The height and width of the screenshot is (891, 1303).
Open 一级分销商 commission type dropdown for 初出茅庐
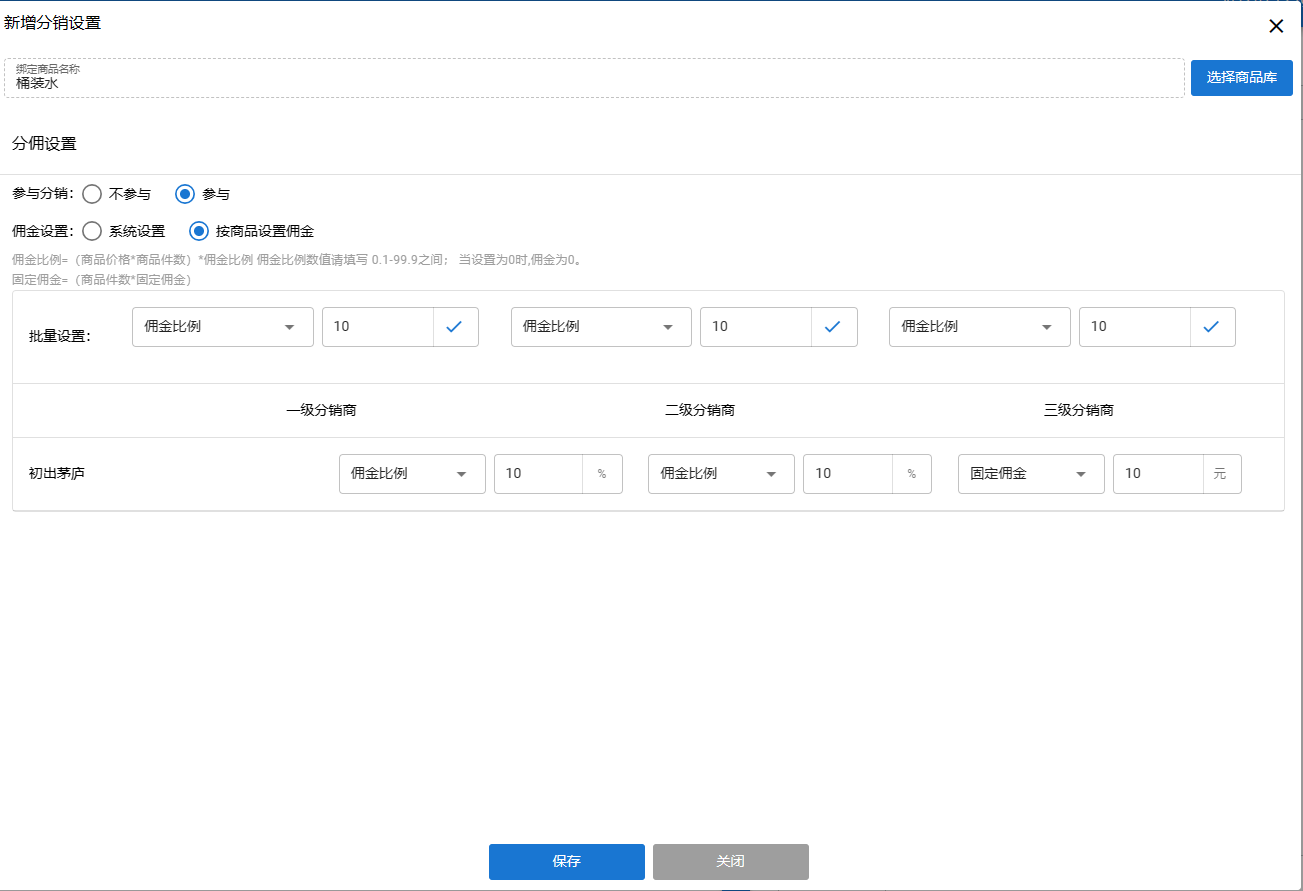tap(412, 474)
